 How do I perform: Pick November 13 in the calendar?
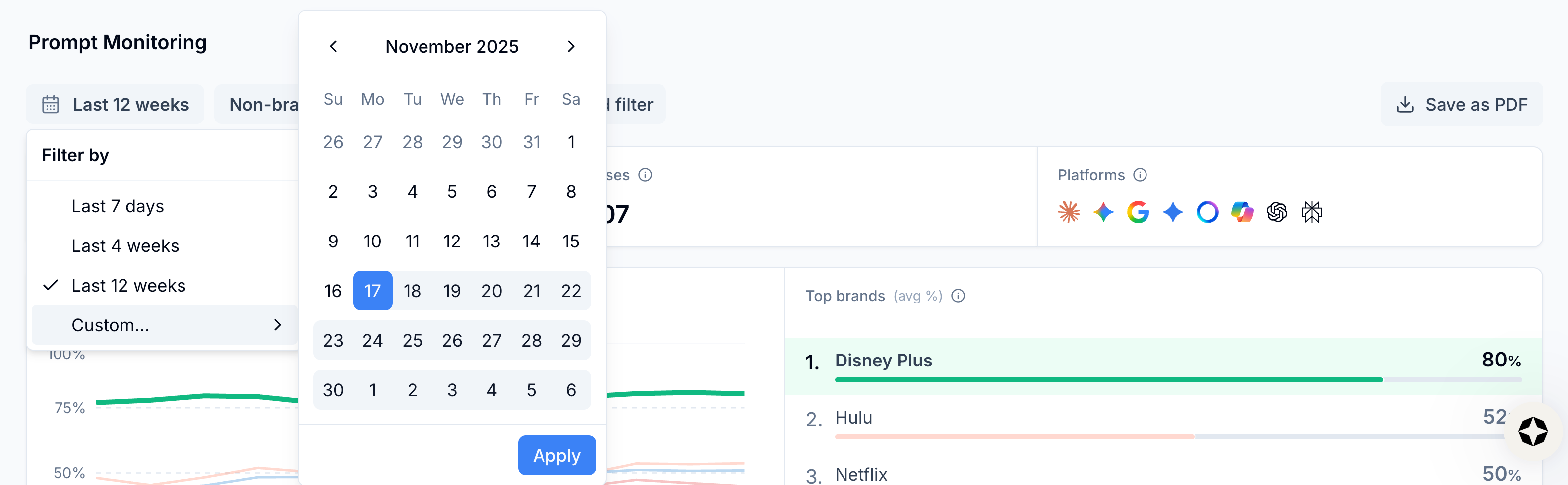tap(492, 242)
